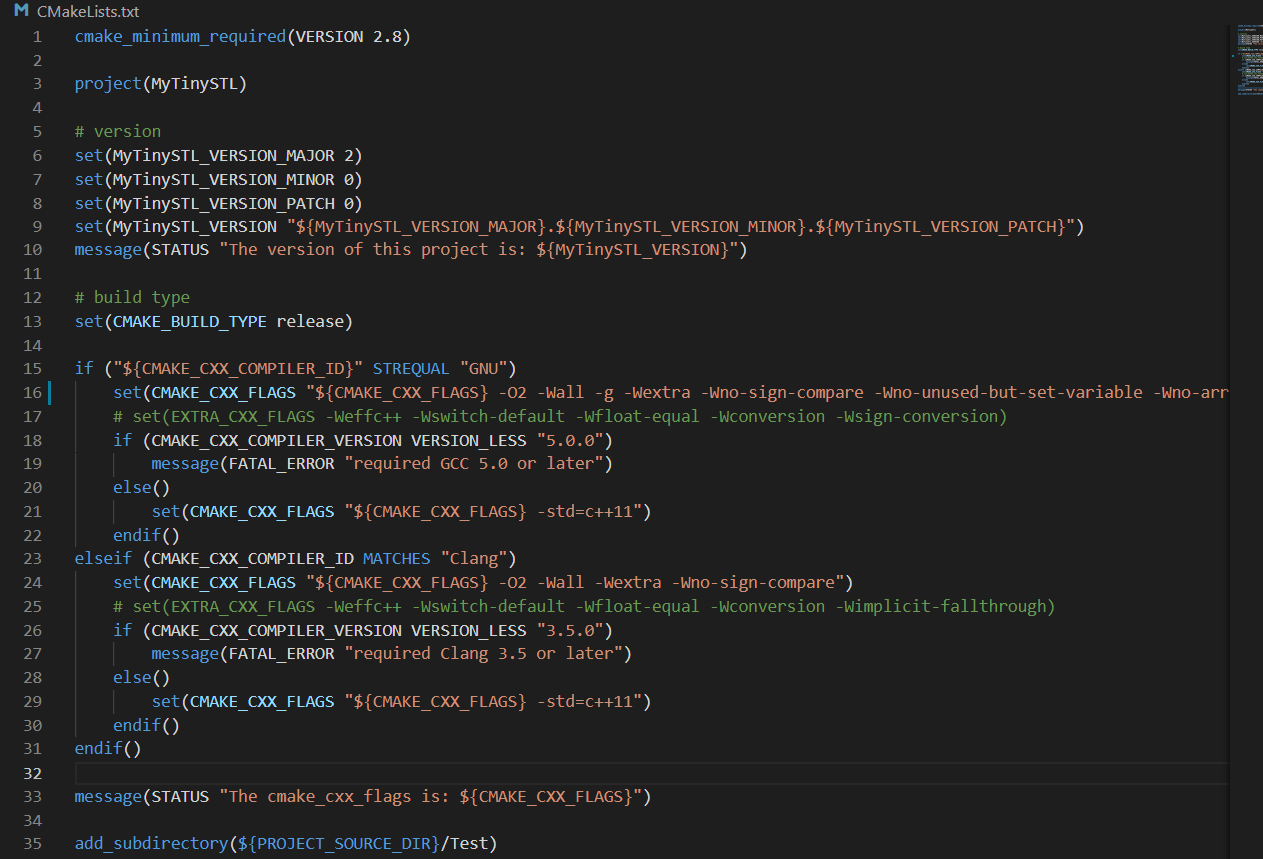Click 'required Clang 3.5 or later' message
The image size is (1263, 859).
tap(483, 654)
